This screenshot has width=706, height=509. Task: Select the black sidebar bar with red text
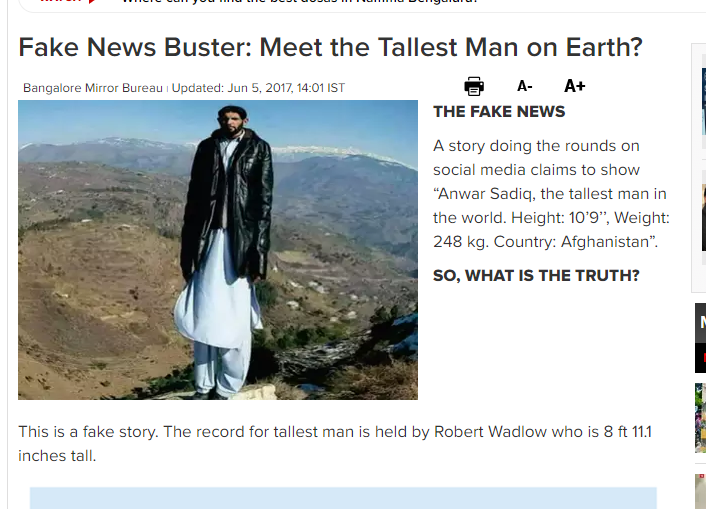[x=701, y=358]
